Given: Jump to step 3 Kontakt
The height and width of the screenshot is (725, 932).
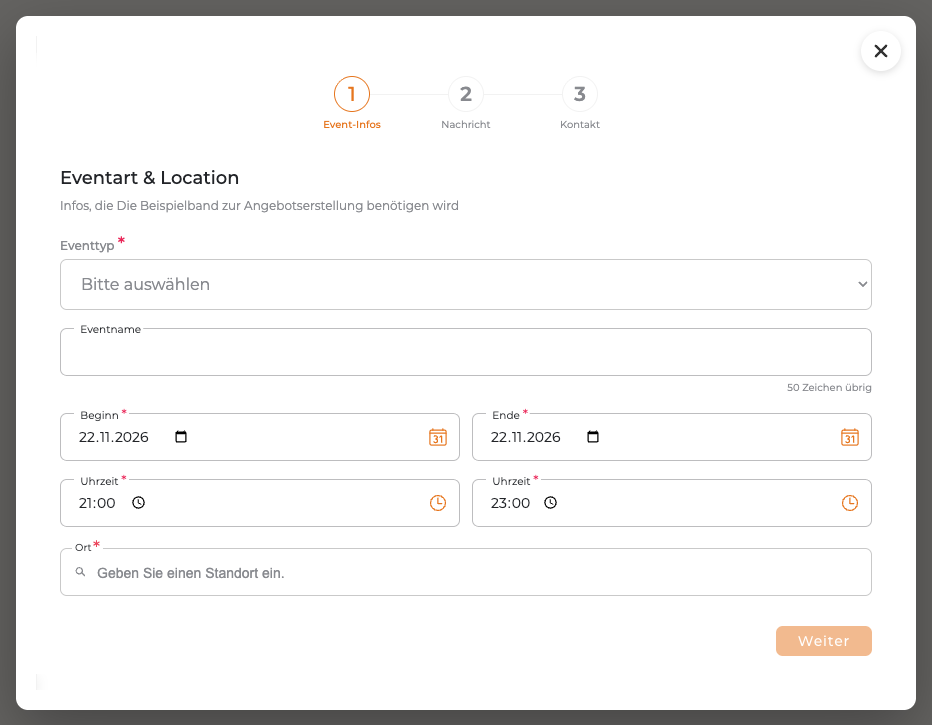Looking at the screenshot, I should pyautogui.click(x=580, y=94).
